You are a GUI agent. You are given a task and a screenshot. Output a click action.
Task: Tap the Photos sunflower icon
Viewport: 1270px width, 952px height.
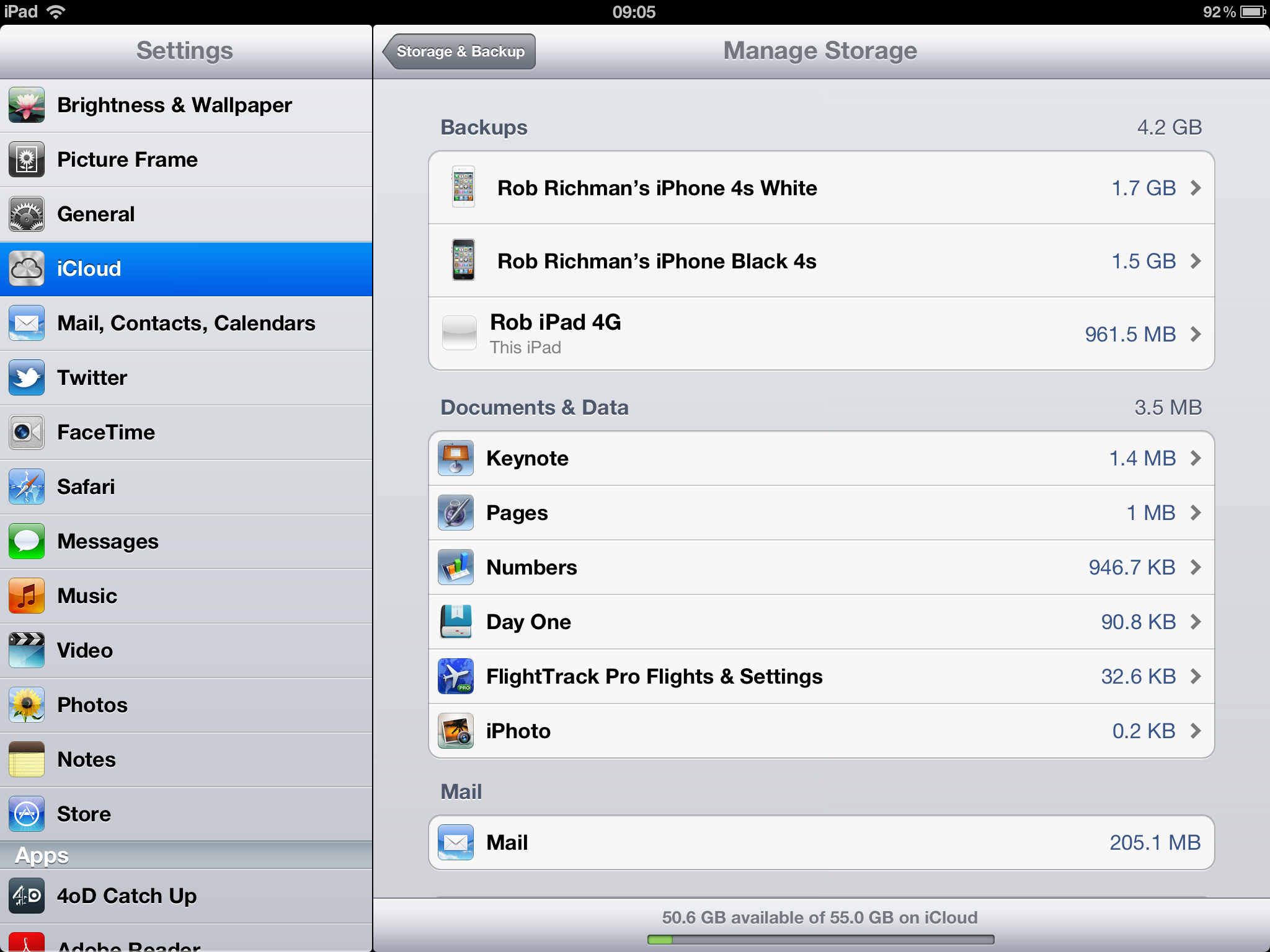pyautogui.click(x=27, y=705)
